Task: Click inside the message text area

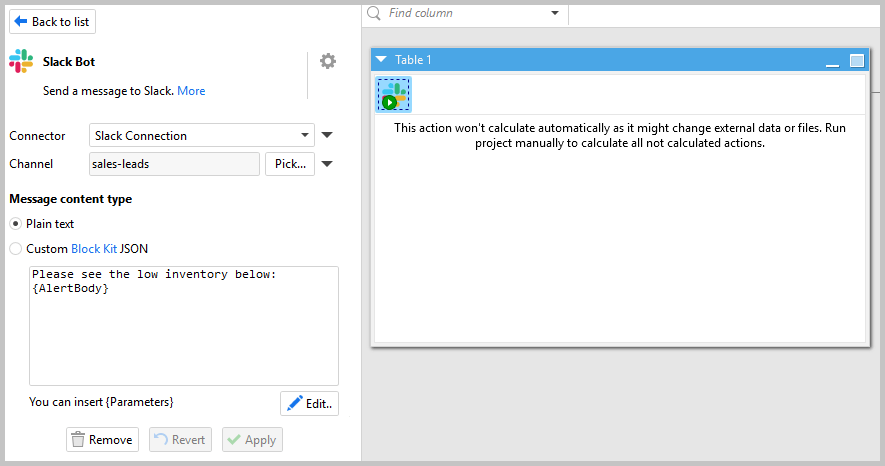Action: pyautogui.click(x=184, y=326)
